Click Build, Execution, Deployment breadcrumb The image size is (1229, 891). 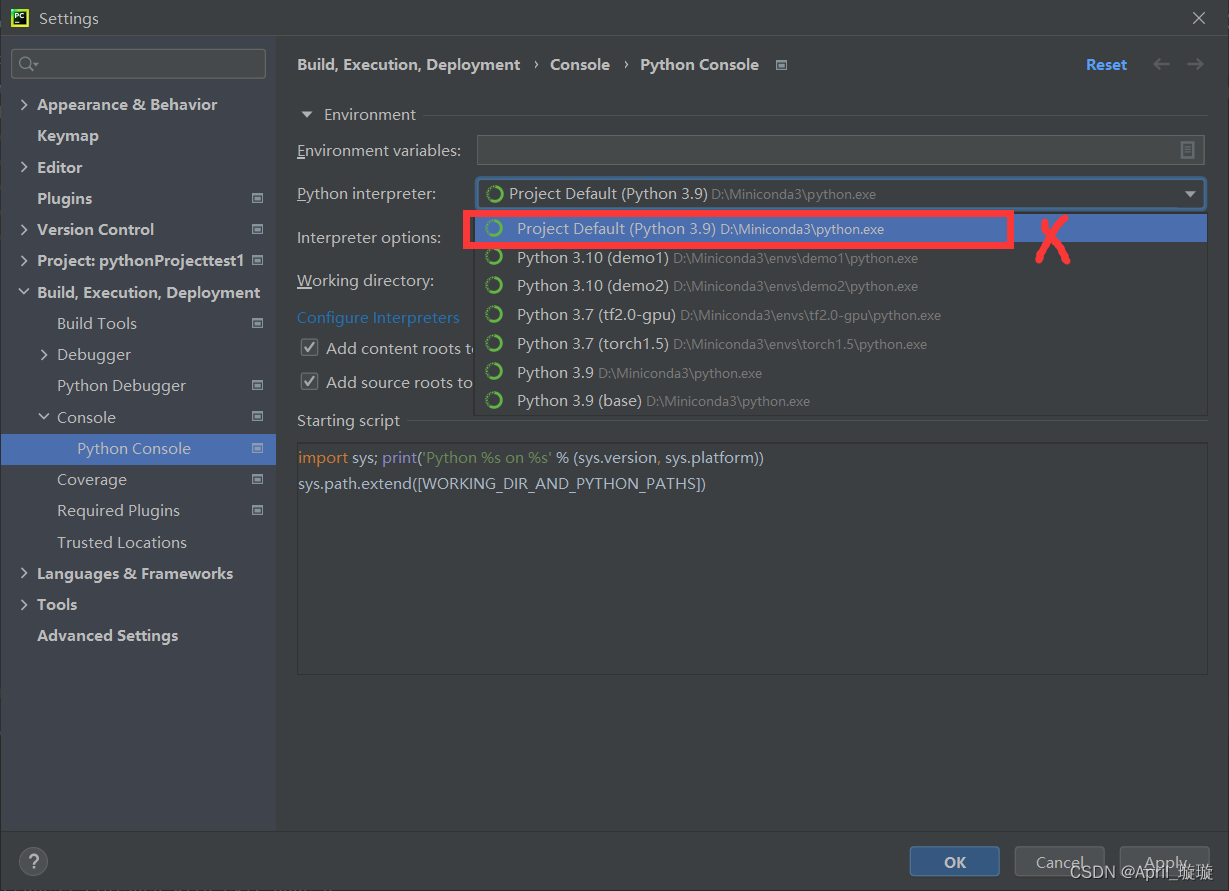[408, 65]
